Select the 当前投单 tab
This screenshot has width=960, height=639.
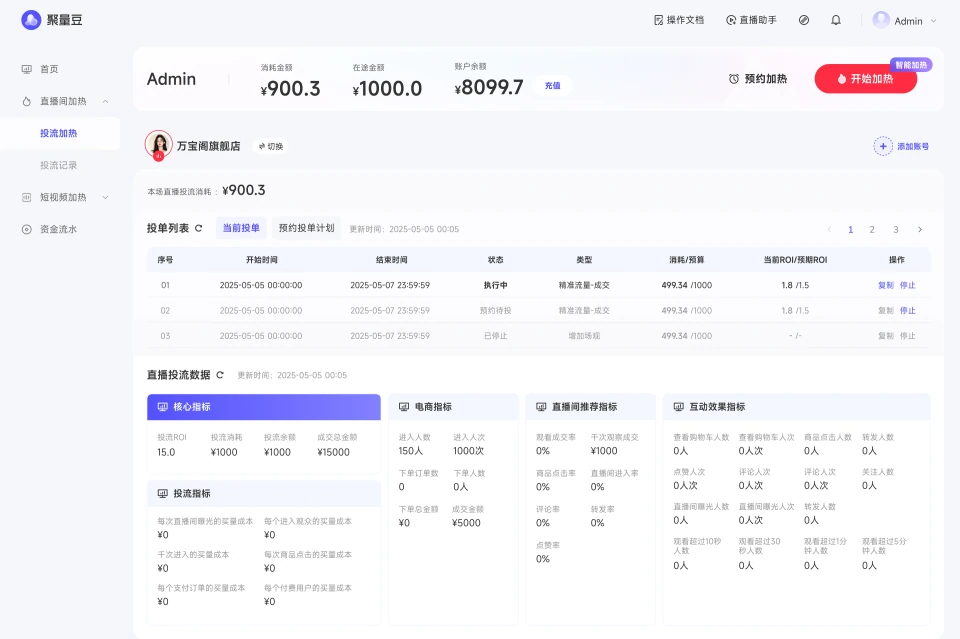pyautogui.click(x=241, y=228)
